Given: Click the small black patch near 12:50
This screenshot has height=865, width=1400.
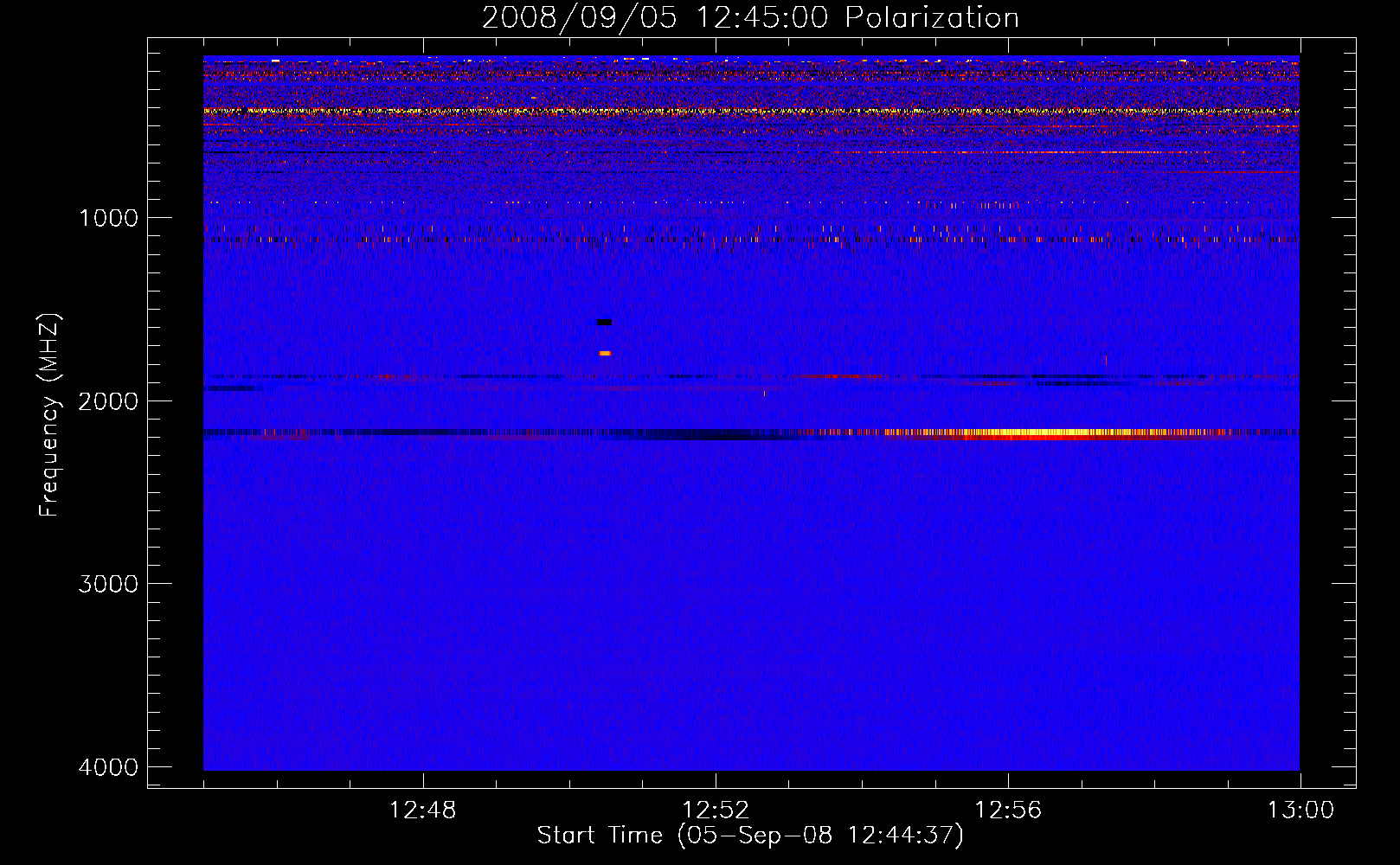Looking at the screenshot, I should pos(604,323).
